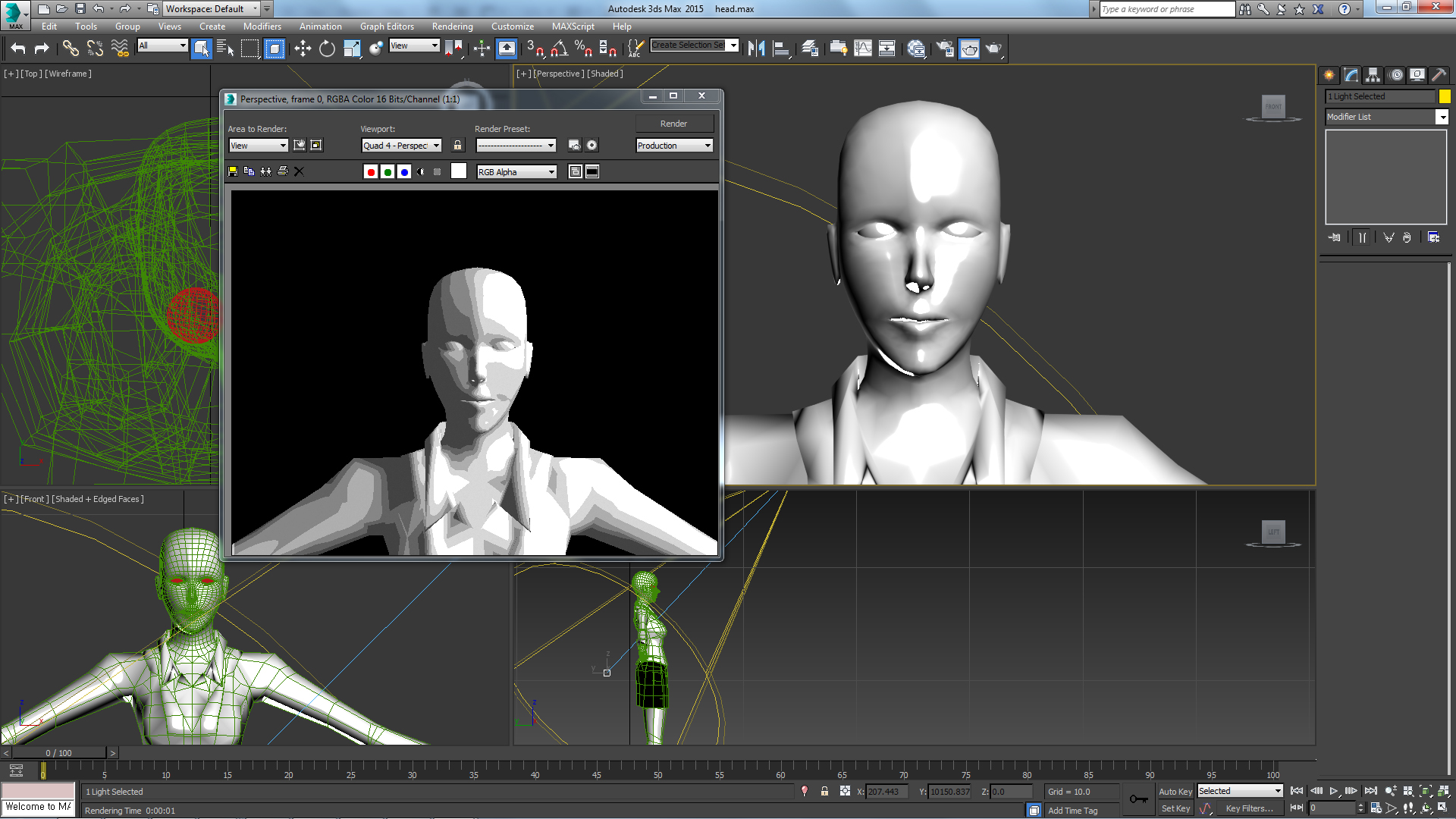Screen dimensions: 1456x819
Task: Click Render button in frame window
Action: click(674, 124)
